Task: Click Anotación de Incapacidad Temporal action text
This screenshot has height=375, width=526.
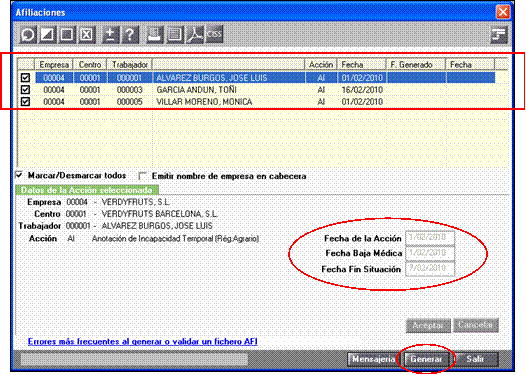Action: pos(175,238)
